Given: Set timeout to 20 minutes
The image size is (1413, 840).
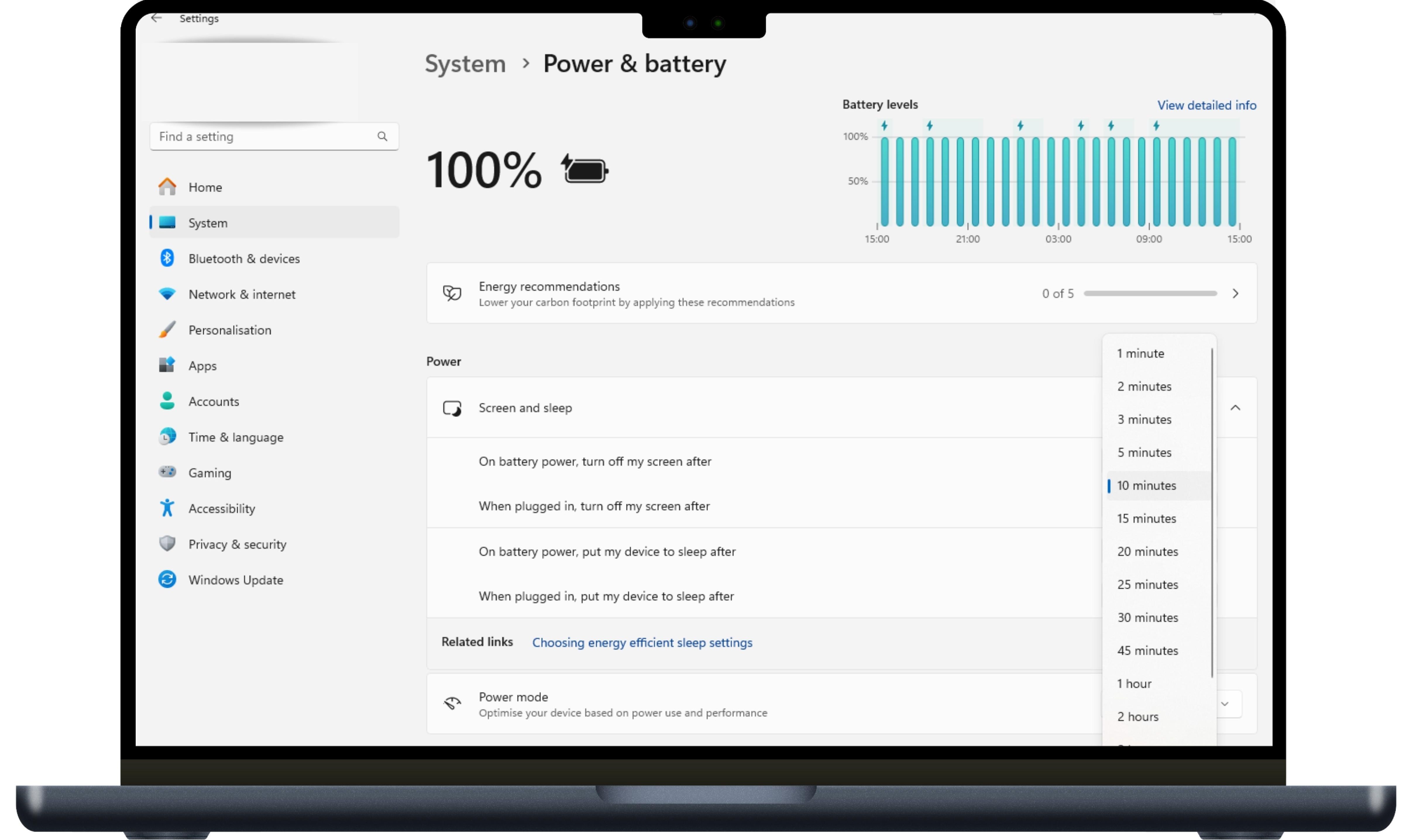Looking at the screenshot, I should (x=1158, y=551).
